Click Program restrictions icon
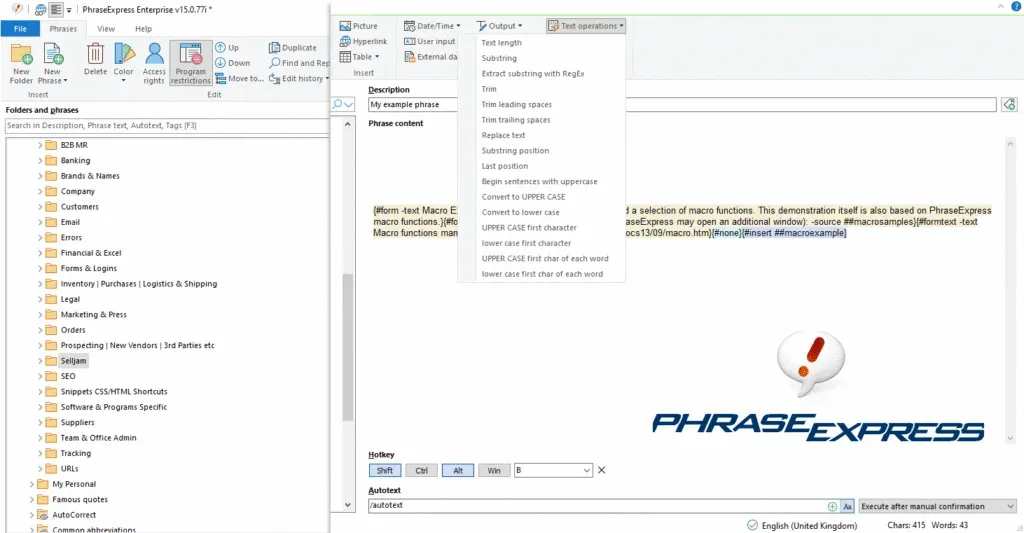Viewport: 1024px width, 533px height. (191, 63)
